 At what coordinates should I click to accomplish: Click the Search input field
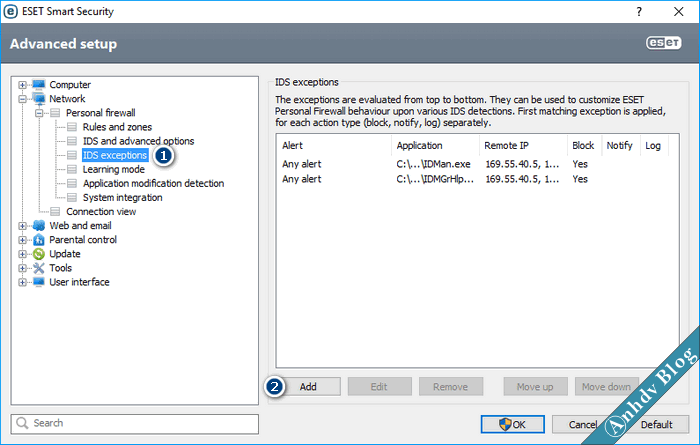(x=134, y=424)
